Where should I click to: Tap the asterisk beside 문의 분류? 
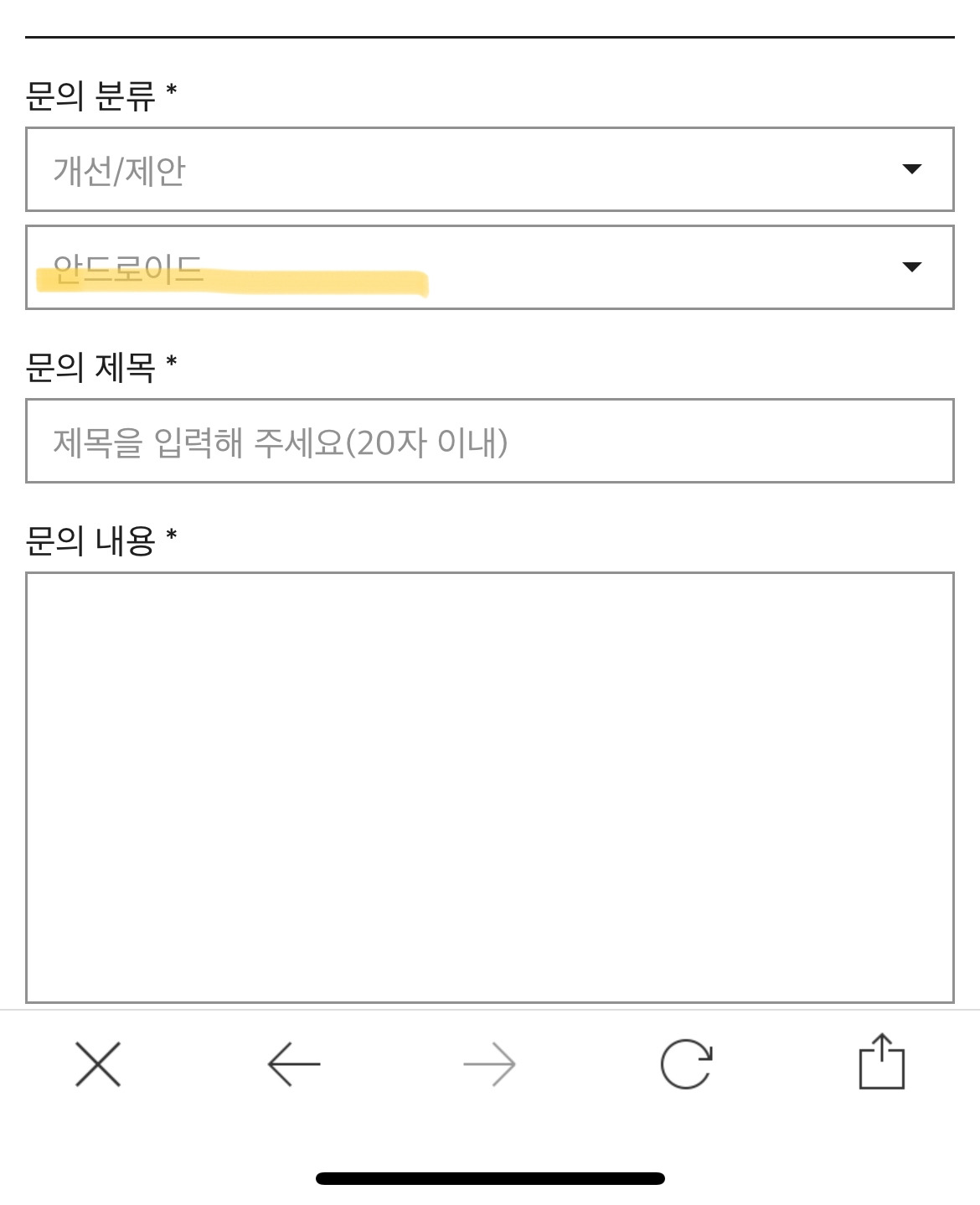pyautogui.click(x=172, y=89)
